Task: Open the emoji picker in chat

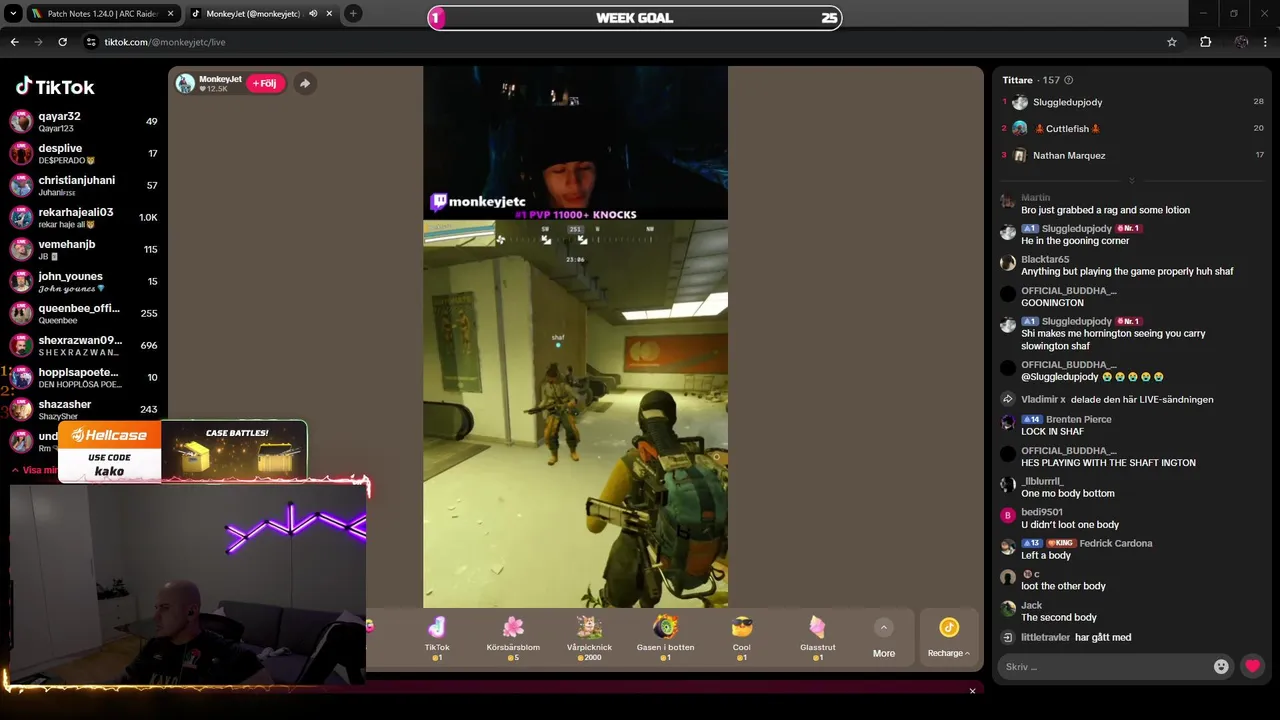Action: point(1221,666)
